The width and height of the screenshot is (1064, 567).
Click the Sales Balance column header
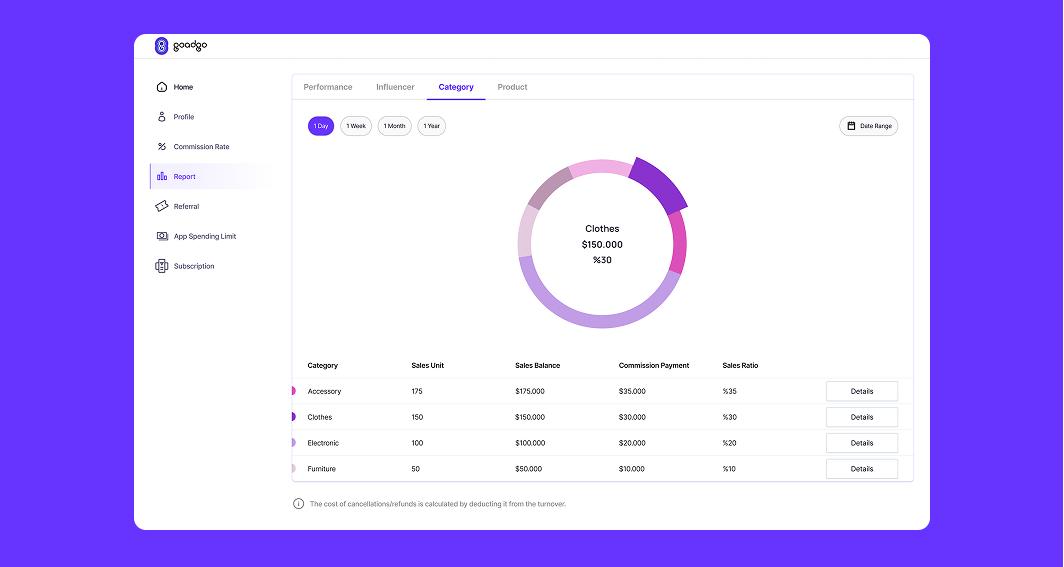pos(537,366)
